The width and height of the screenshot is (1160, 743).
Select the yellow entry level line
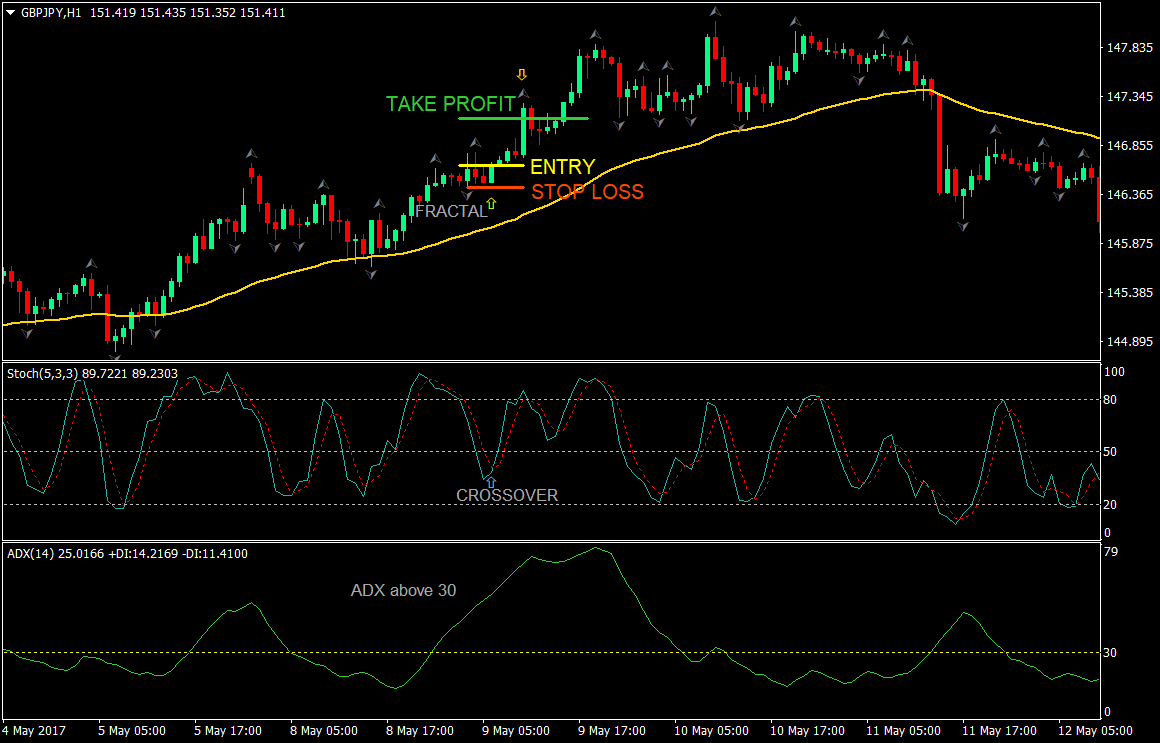pyautogui.click(x=490, y=165)
